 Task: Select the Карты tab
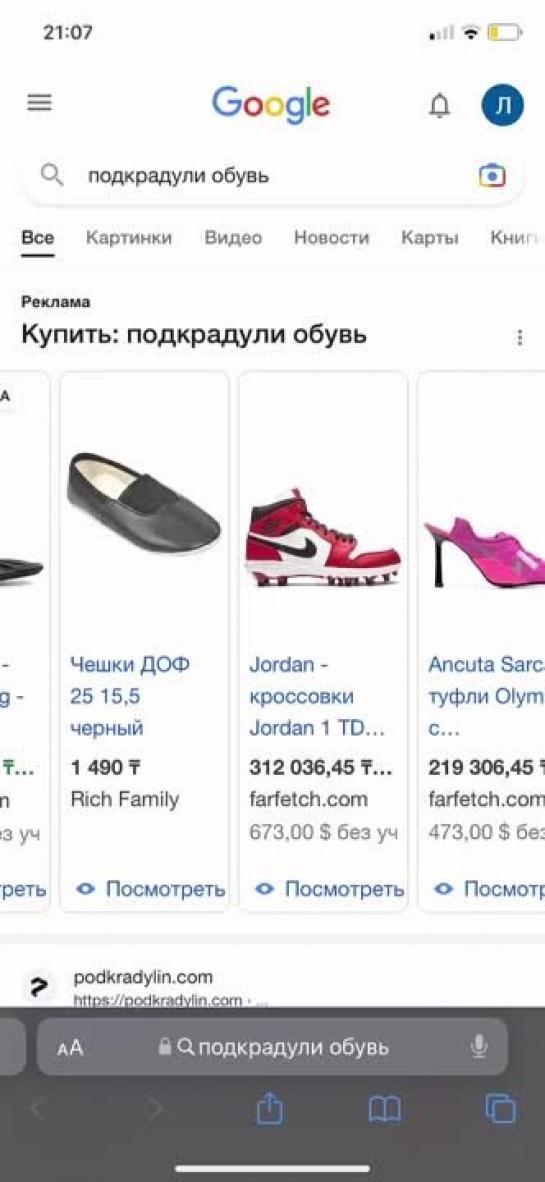pos(430,238)
